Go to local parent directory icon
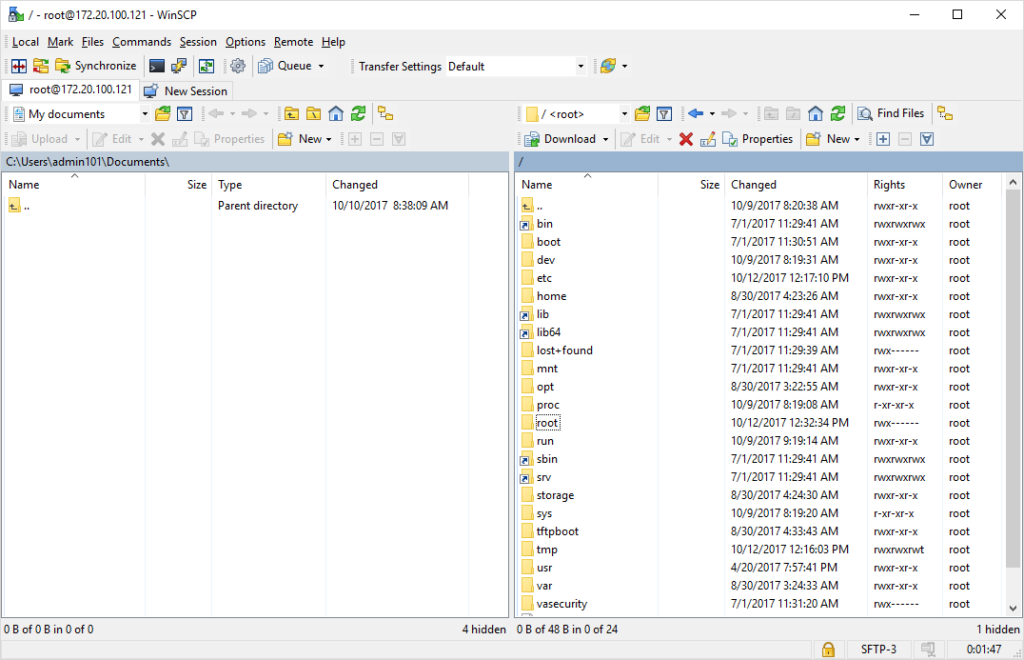Viewport: 1024px width, 660px height. pyautogui.click(x=291, y=114)
